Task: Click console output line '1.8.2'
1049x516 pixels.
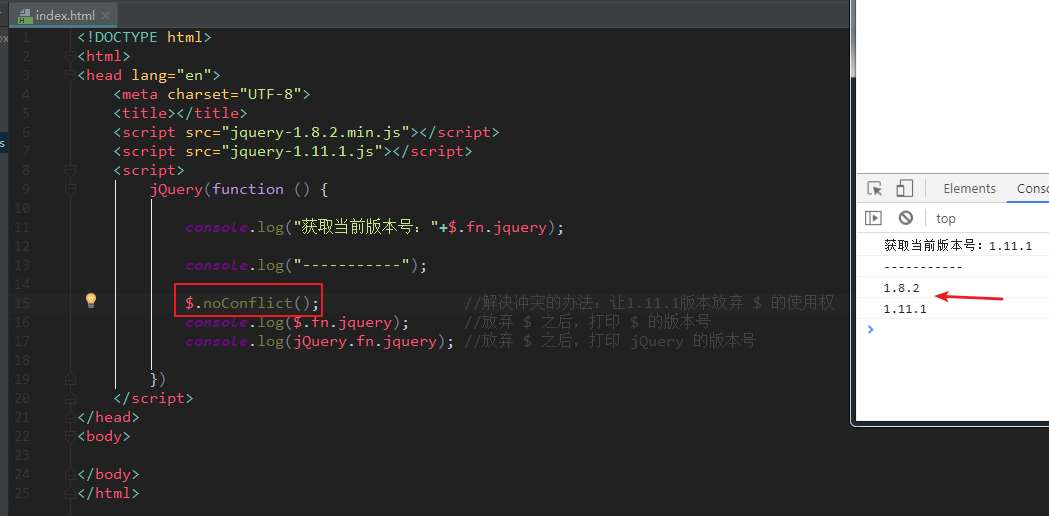Action: coord(901,288)
